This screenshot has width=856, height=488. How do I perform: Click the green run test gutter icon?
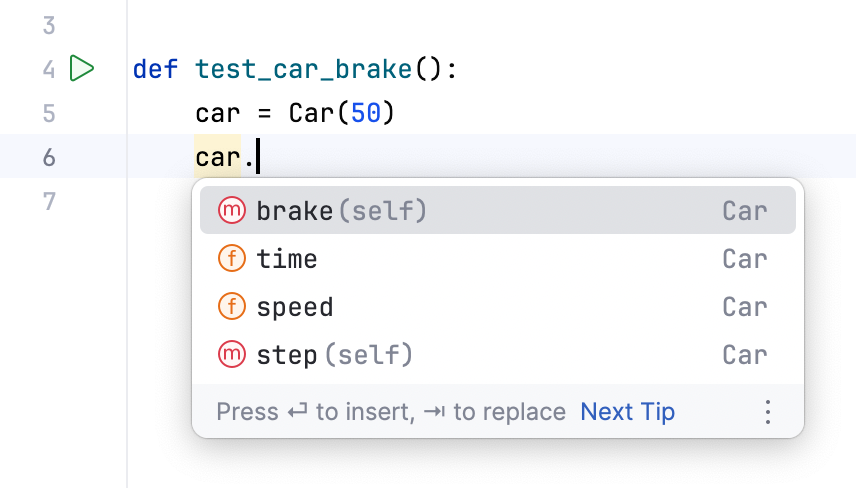(x=82, y=69)
